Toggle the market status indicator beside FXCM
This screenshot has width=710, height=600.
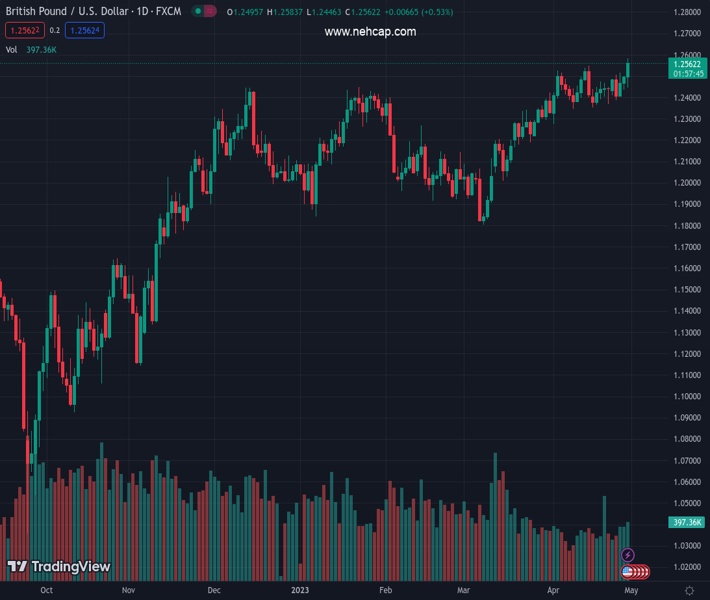click(x=204, y=12)
